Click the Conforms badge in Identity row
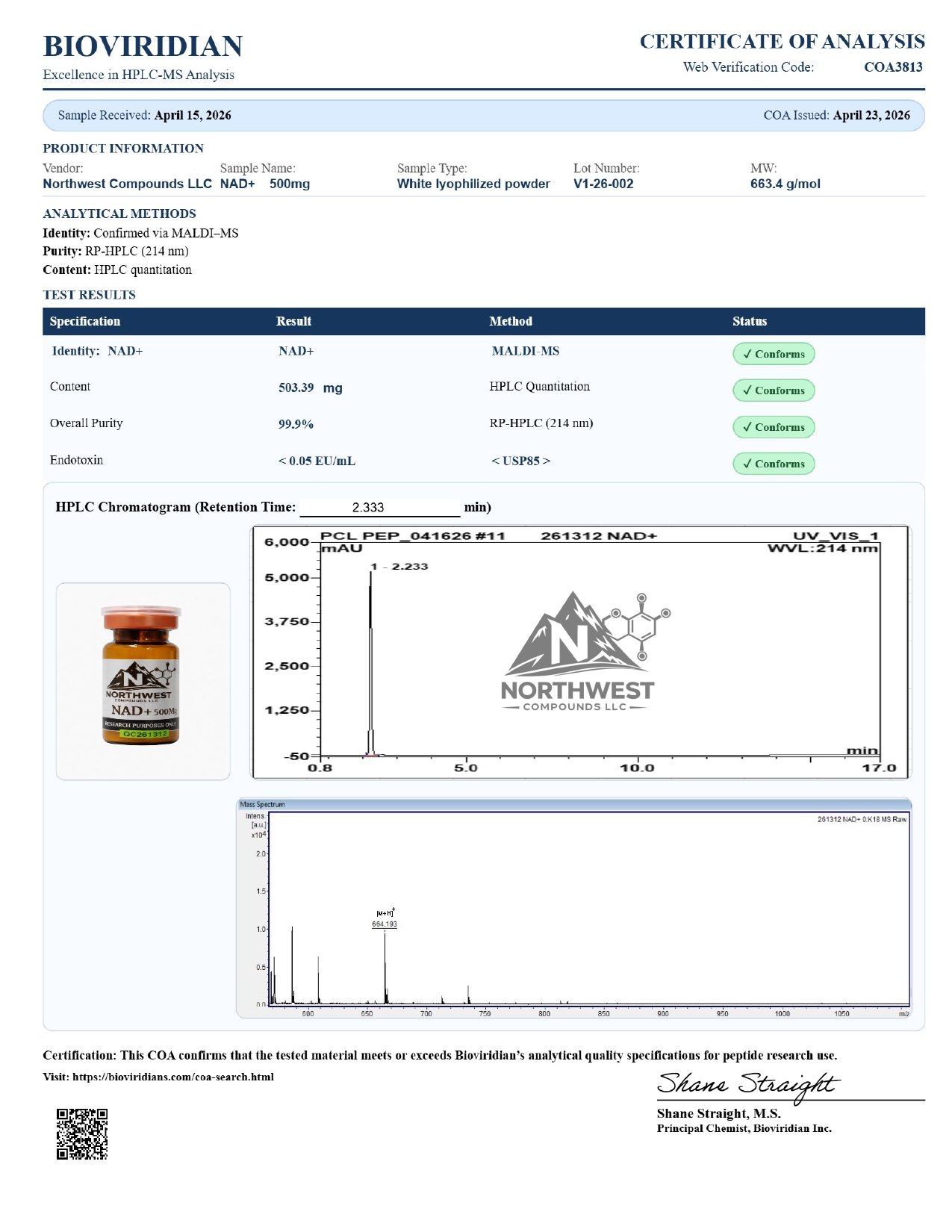Screen dimensions: 952x1232 click(x=774, y=354)
